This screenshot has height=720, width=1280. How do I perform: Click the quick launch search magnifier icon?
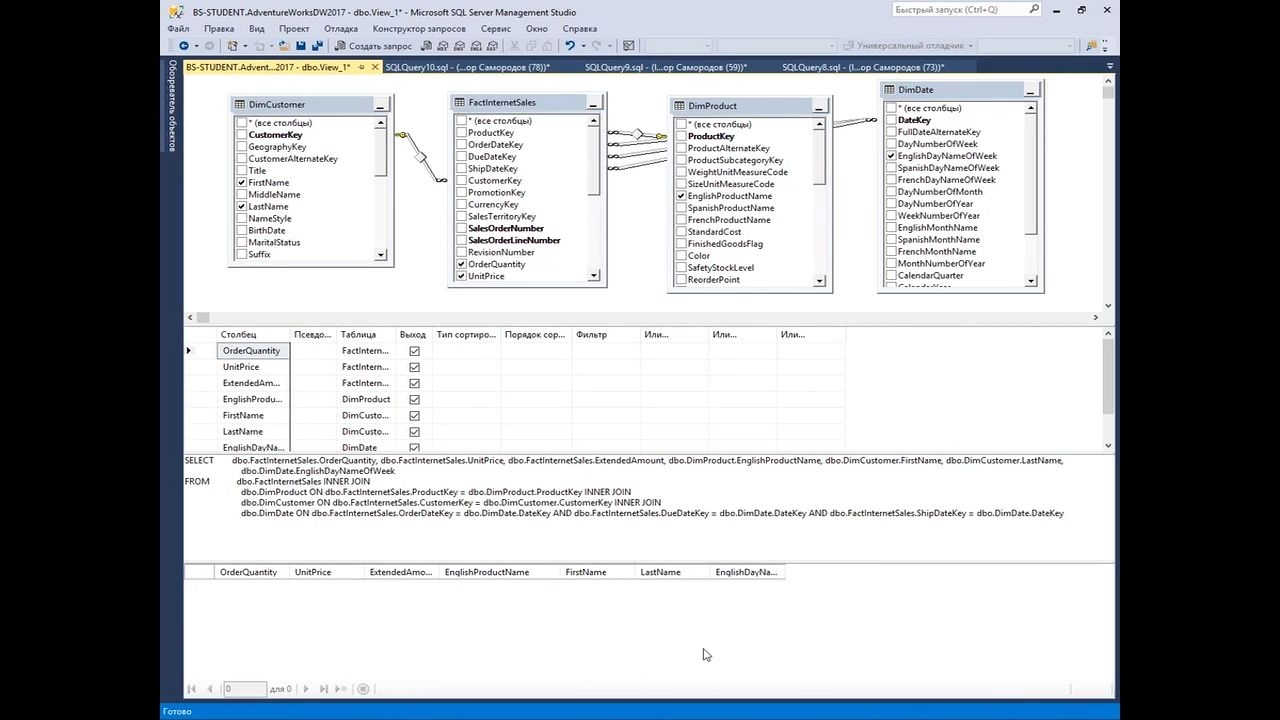pyautogui.click(x=1034, y=10)
